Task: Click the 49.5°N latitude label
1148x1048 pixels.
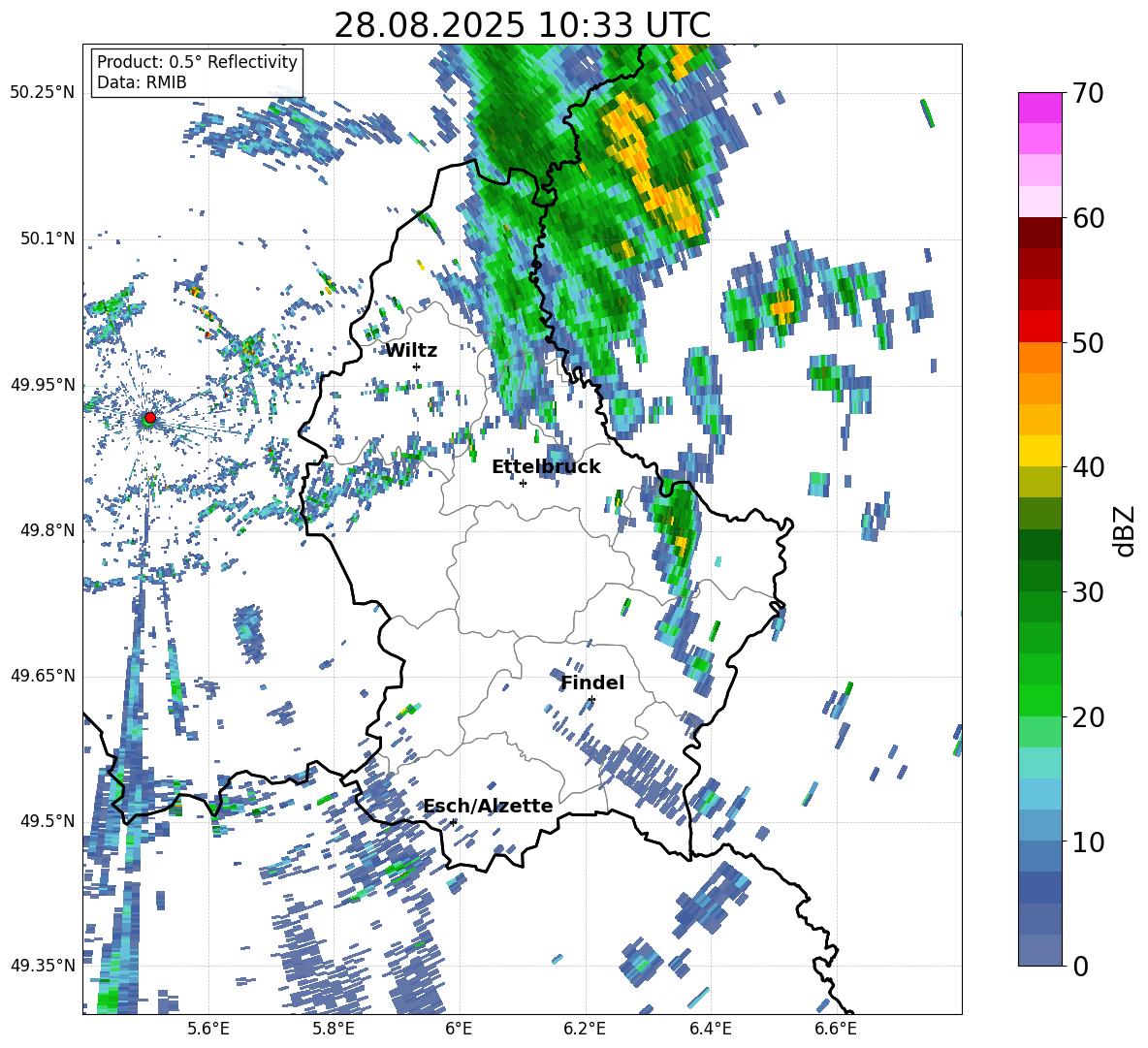Action: point(48,821)
